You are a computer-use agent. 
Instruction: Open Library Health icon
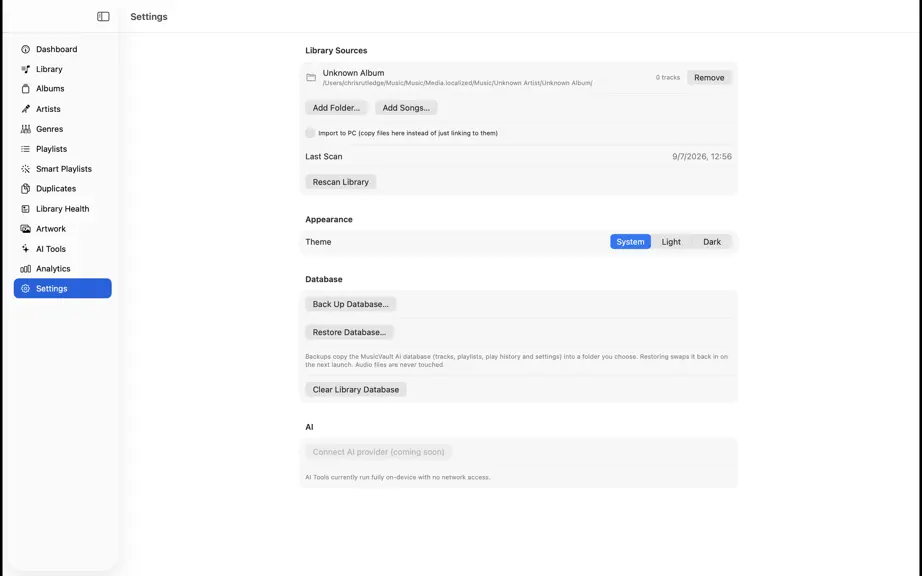[25, 209]
